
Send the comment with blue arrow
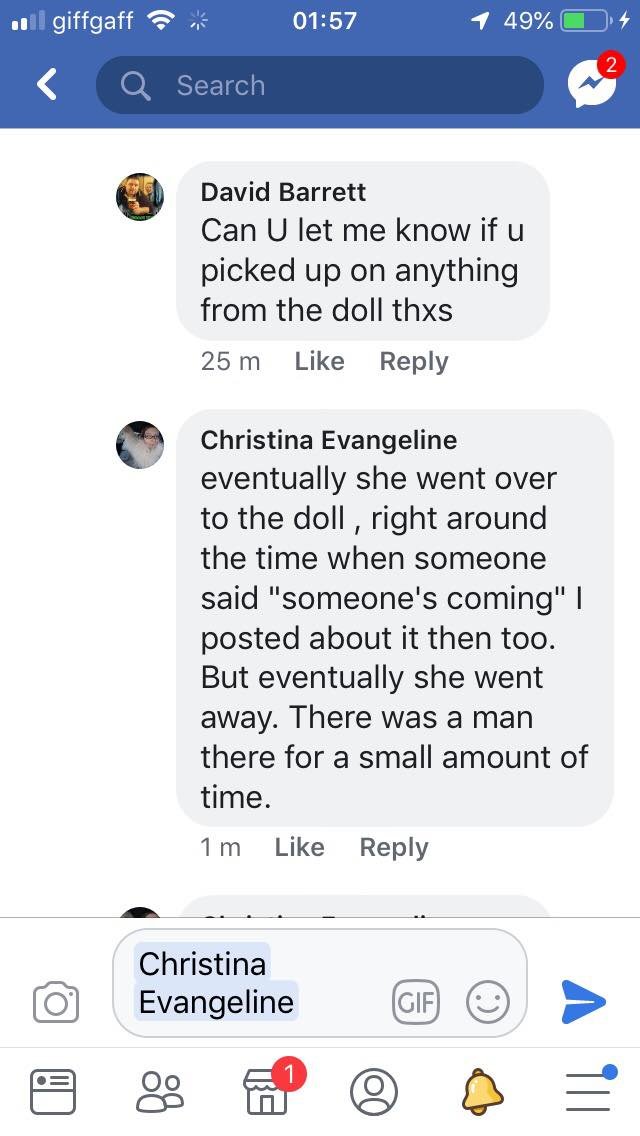[583, 999]
